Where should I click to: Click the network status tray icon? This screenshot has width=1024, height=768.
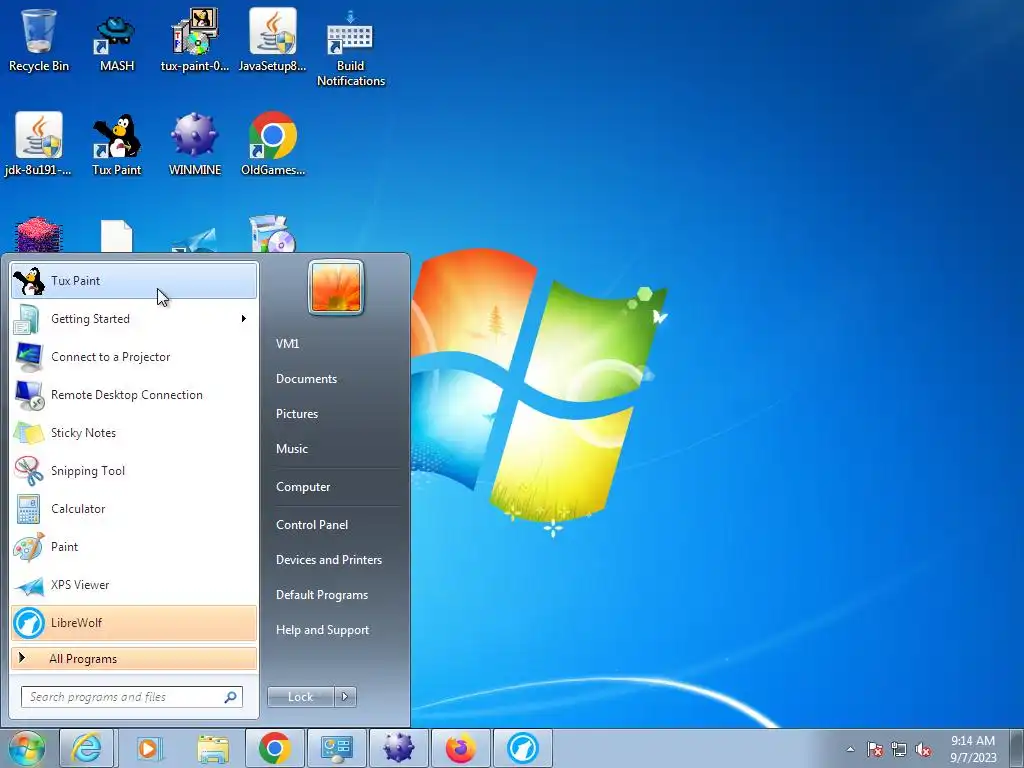pyautogui.click(x=899, y=749)
